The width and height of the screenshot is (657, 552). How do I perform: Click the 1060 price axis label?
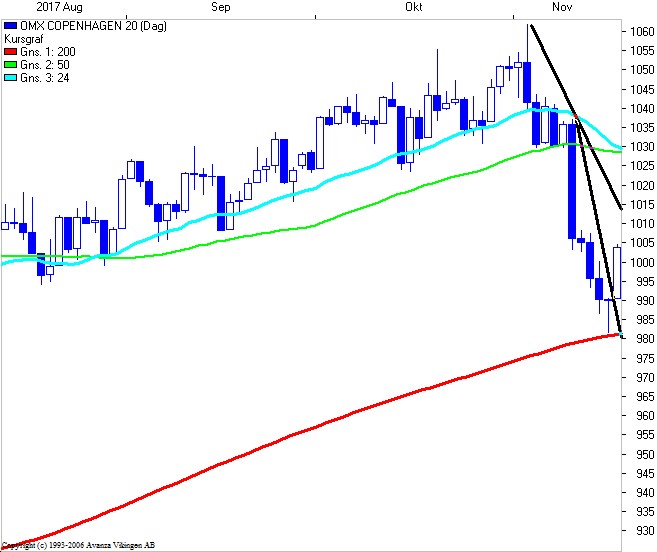click(x=641, y=31)
